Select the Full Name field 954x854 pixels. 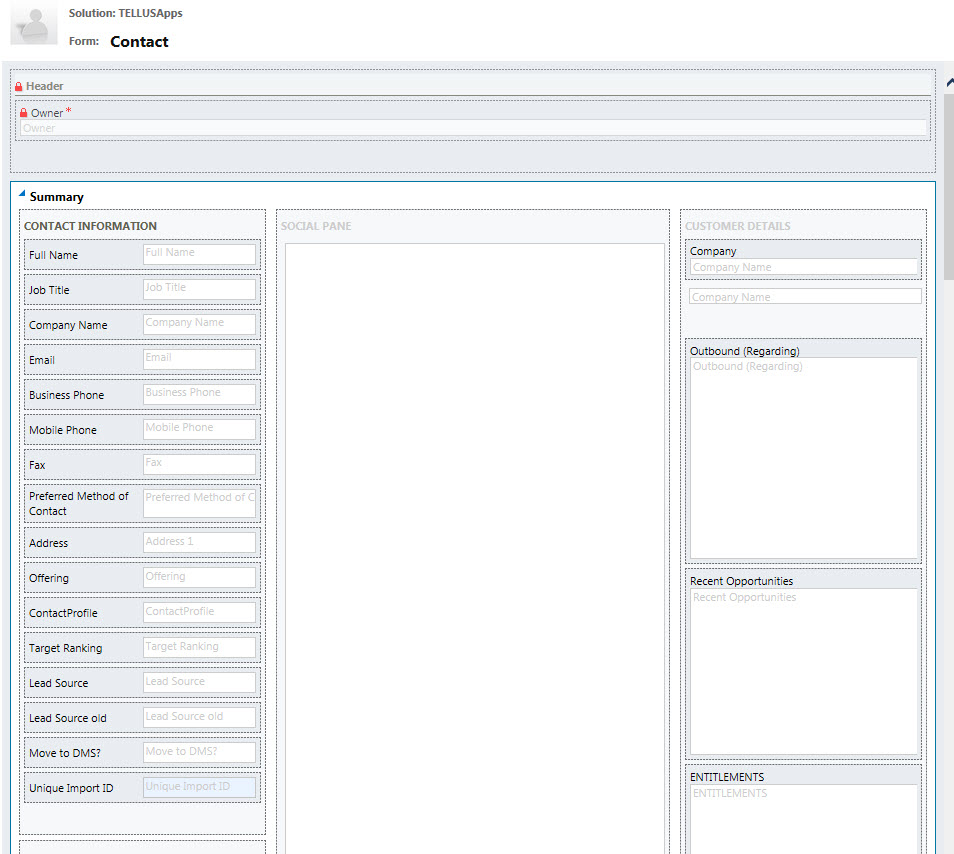pyautogui.click(x=199, y=254)
